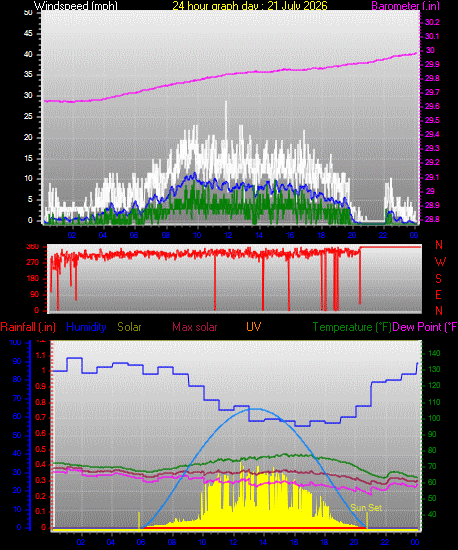Click the 12 hour tick on windspeed chart
Viewport: 458px width, 550px height.
point(228,235)
